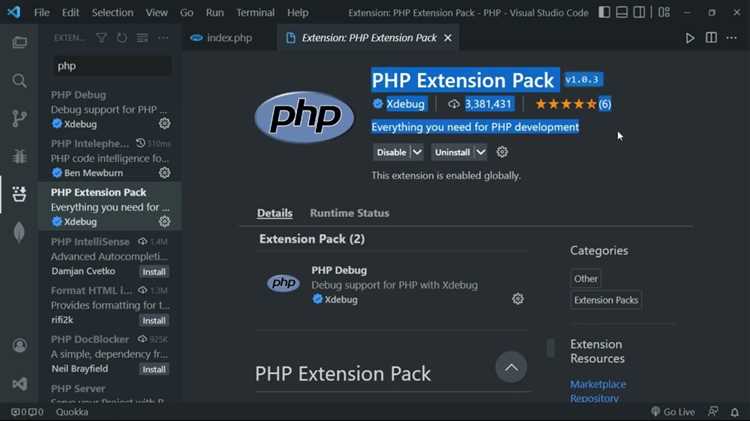This screenshot has width=750, height=421.
Task: Open the Explorer view in activity bar
Action: tap(20, 42)
